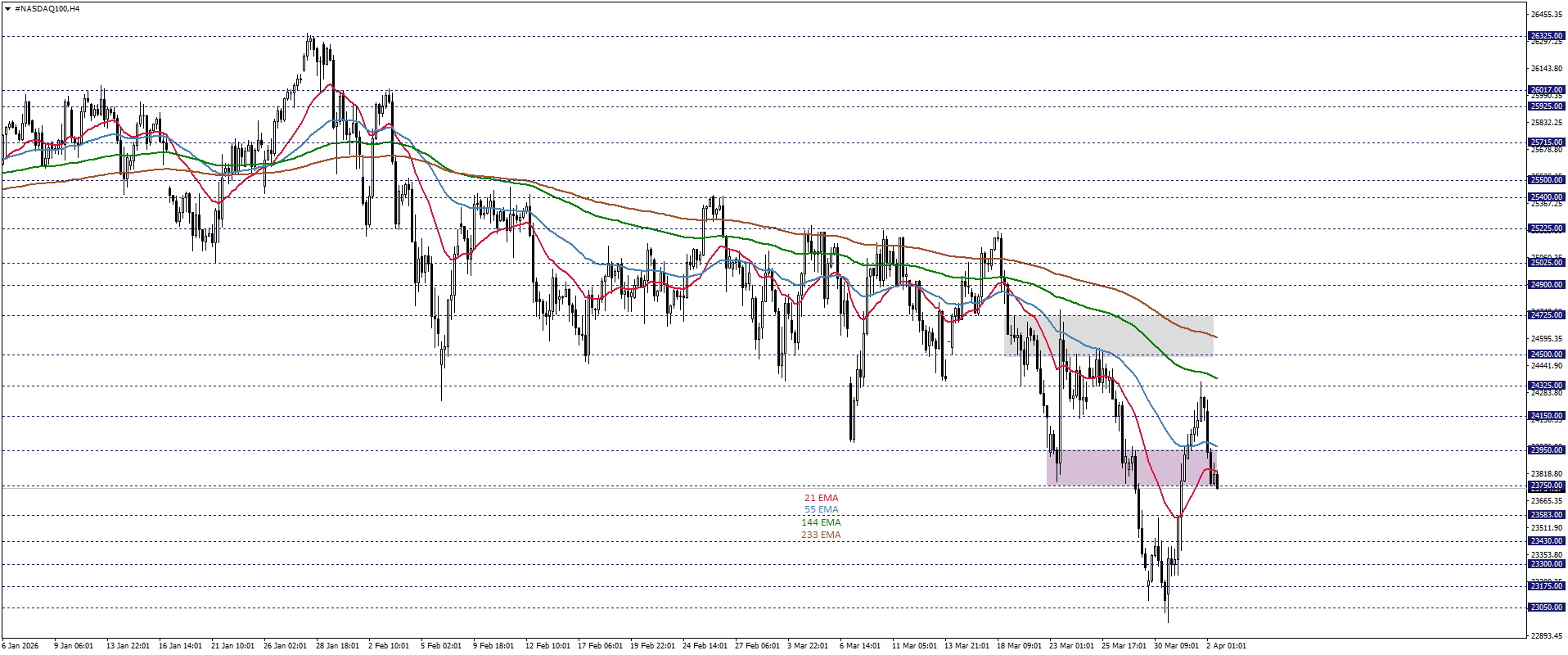This screenshot has width=1568, height=655.
Task: Click the 23511.90 price scale value
Action: pos(1547,528)
